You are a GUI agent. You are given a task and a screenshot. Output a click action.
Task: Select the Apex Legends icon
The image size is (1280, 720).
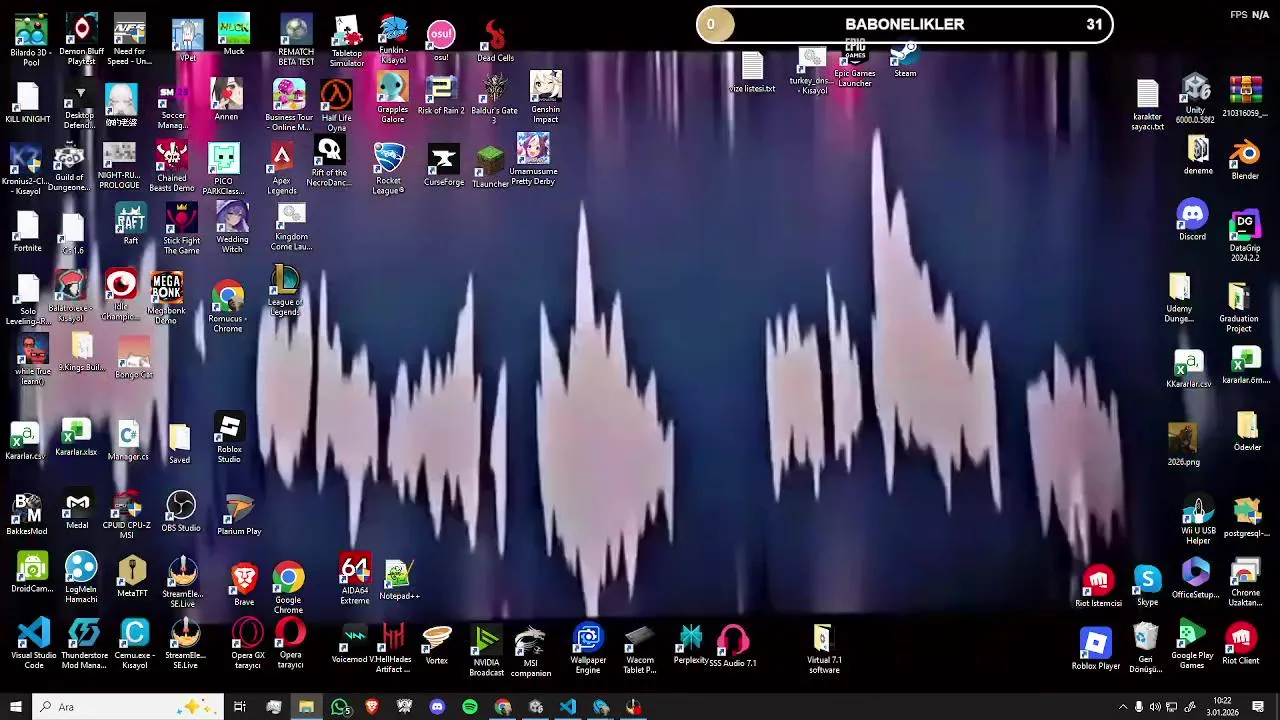coord(282,169)
